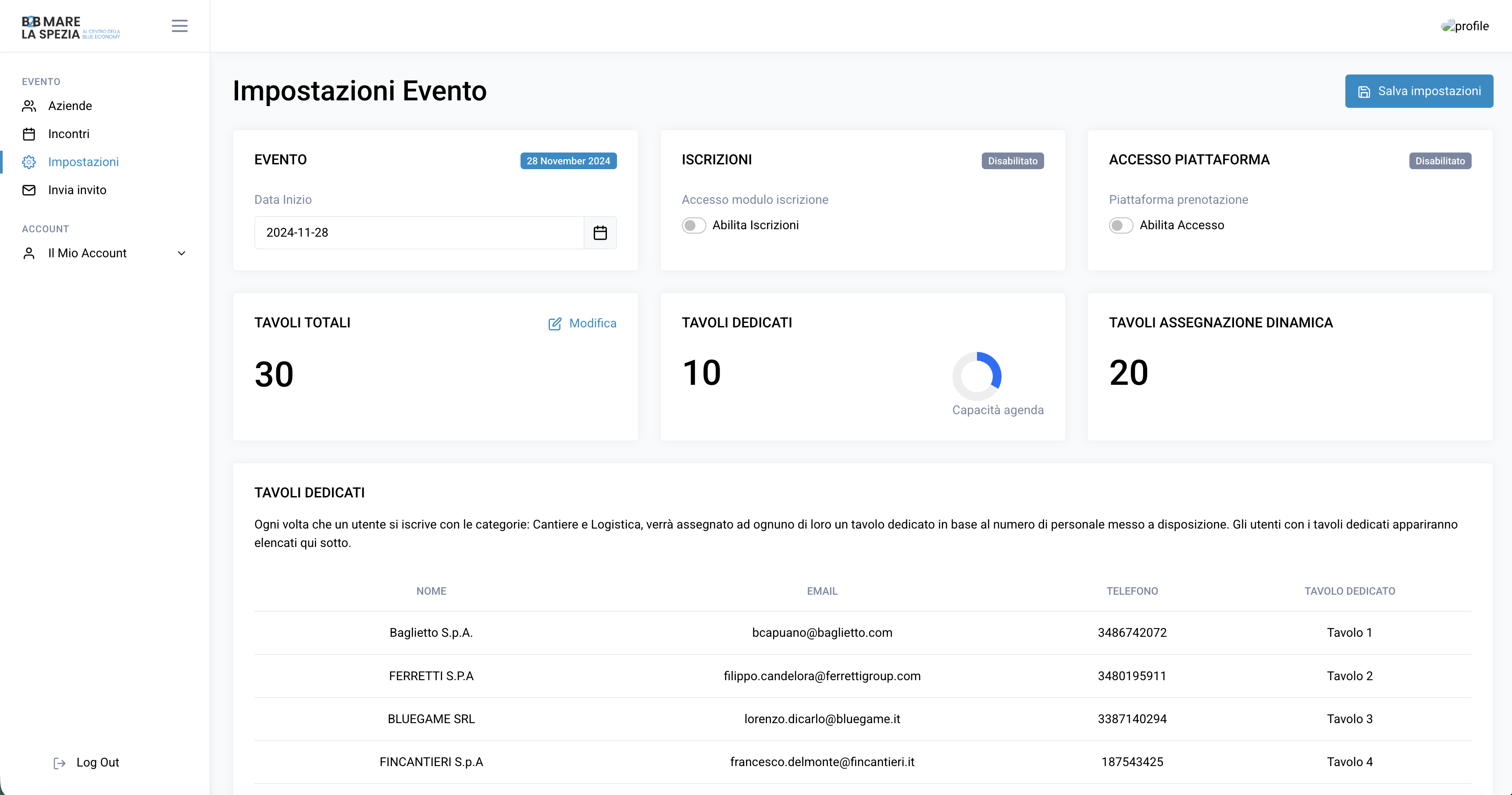Image resolution: width=1512 pixels, height=795 pixels.
Task: Click the Aziende people icon
Action: [x=29, y=106]
